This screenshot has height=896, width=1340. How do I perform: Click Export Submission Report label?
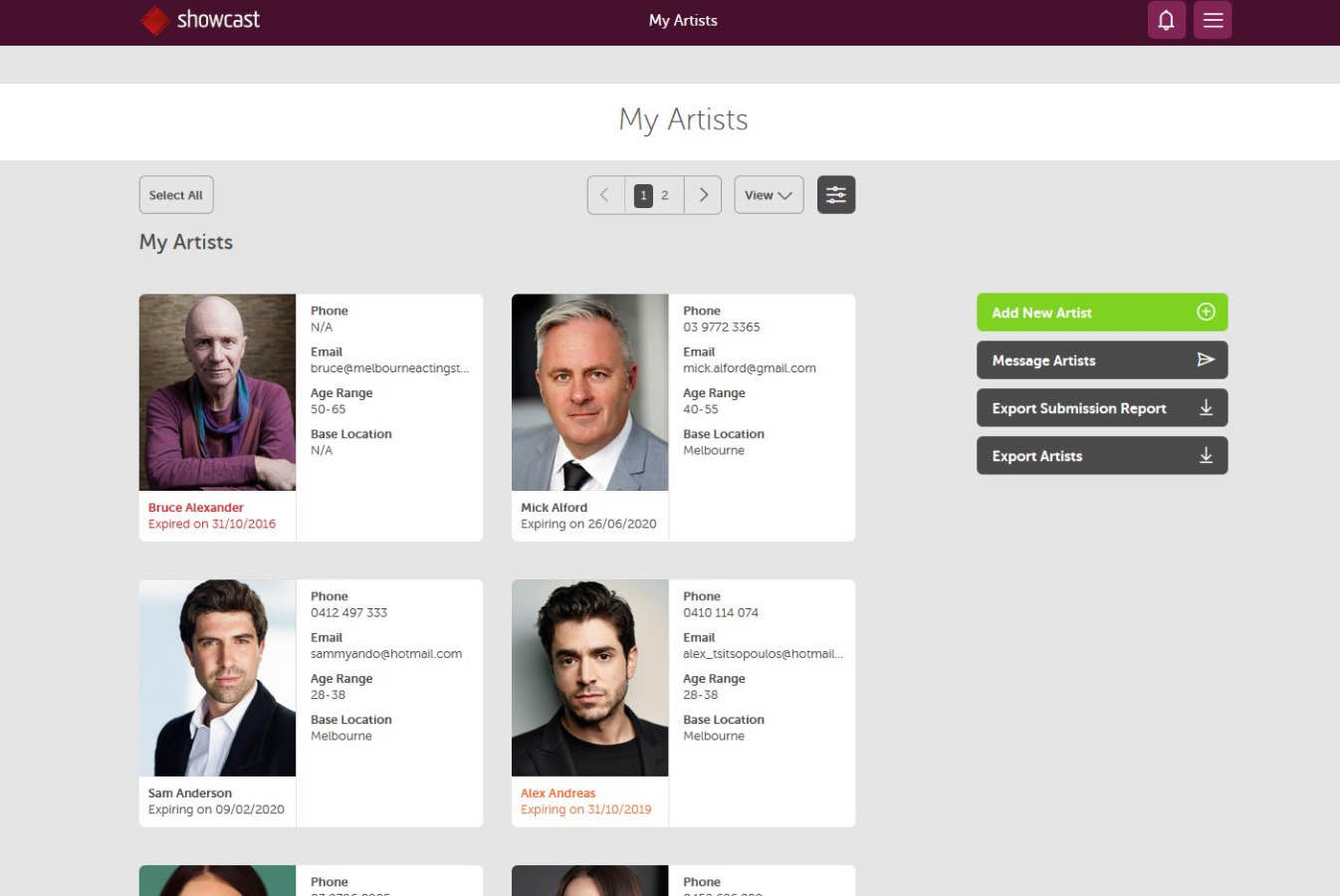tap(1079, 408)
